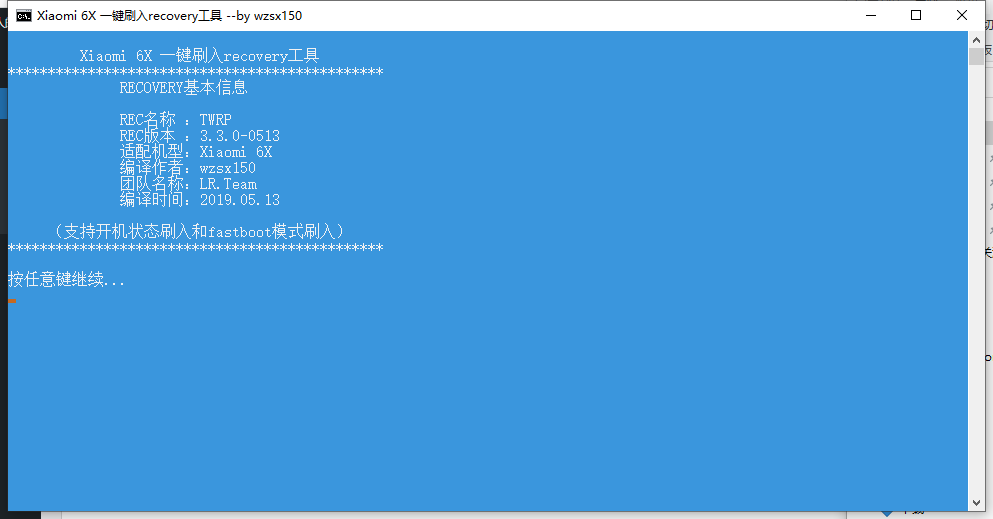Screen dimensions: 993x519
Task: Click the scrollbar up arrow
Action: tap(976, 39)
